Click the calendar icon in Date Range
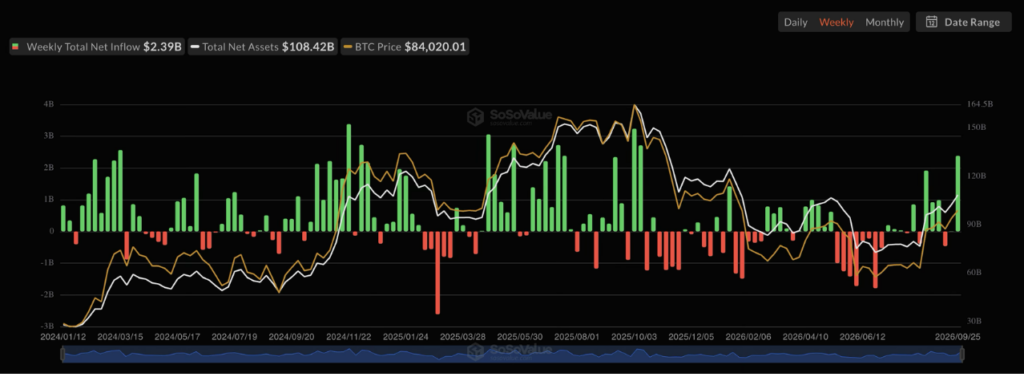This screenshot has width=1024, height=377. (x=932, y=22)
